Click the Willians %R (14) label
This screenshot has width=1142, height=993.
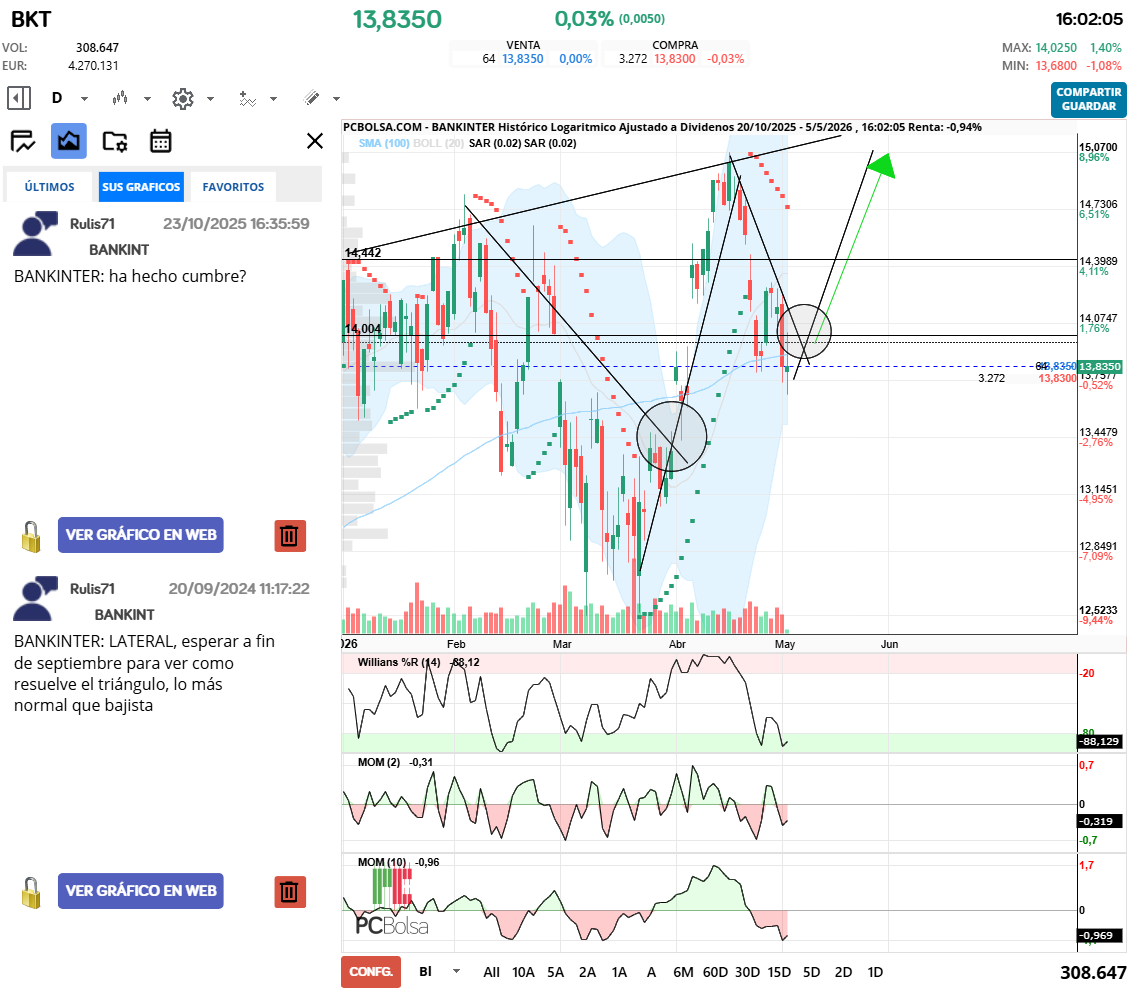pyautogui.click(x=399, y=662)
